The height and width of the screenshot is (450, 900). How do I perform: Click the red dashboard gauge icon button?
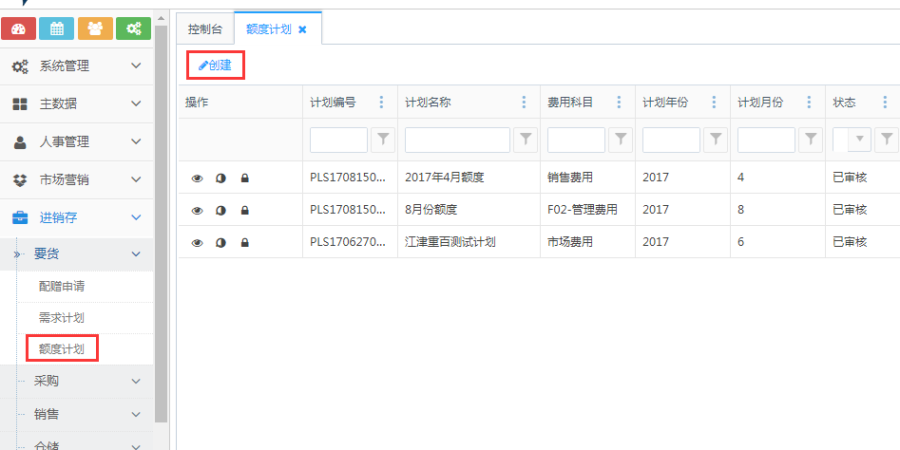tap(19, 29)
